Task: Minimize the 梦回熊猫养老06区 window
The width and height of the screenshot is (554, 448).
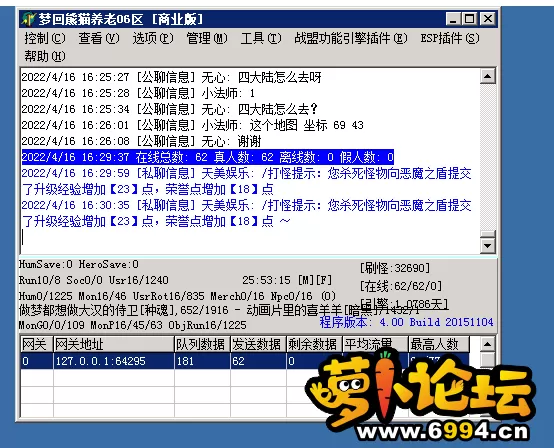Action: coord(453,18)
